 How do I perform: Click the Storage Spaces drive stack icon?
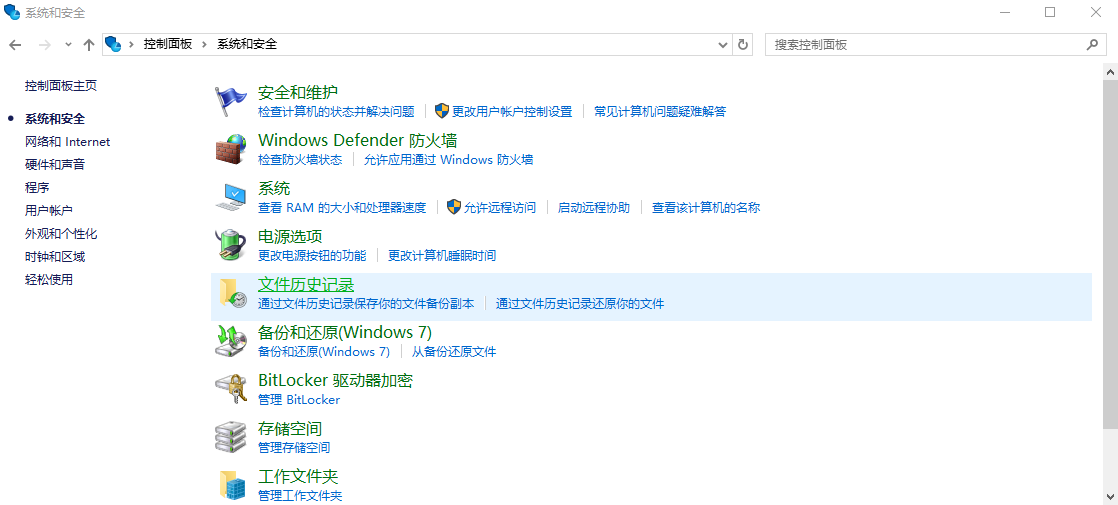coord(231,437)
